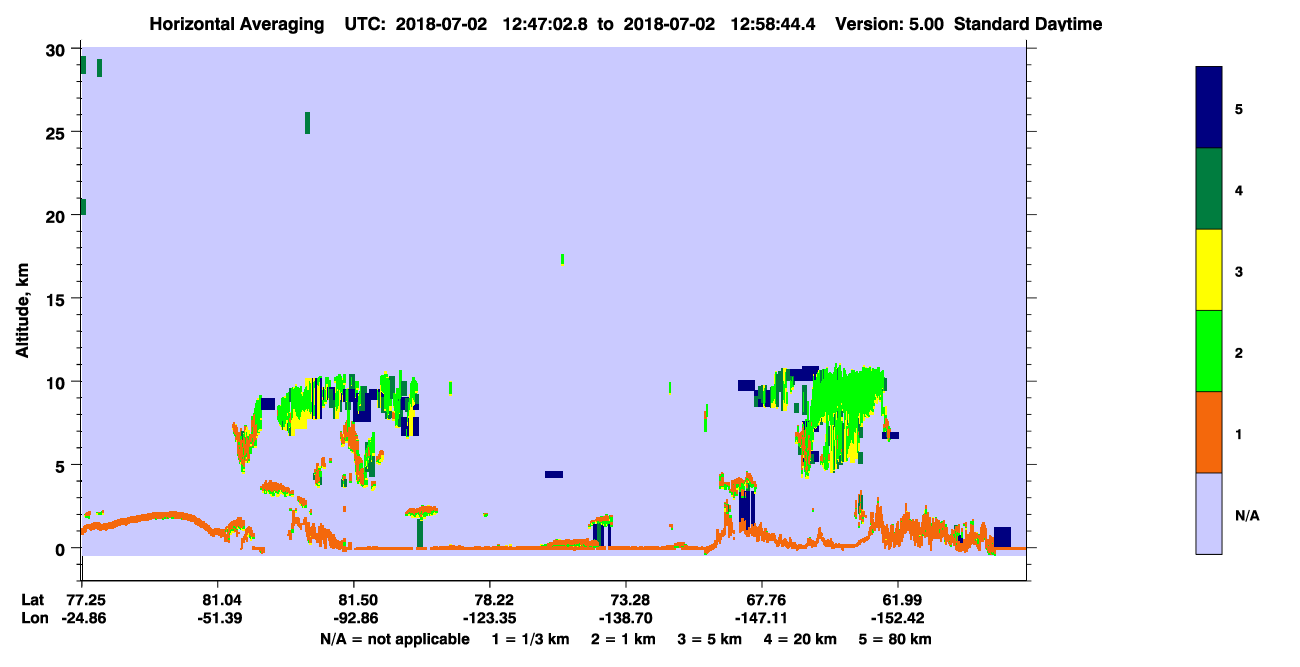The width and height of the screenshot is (1300, 667).
Task: Click longitude value '-24.86'
Action: (x=85, y=618)
